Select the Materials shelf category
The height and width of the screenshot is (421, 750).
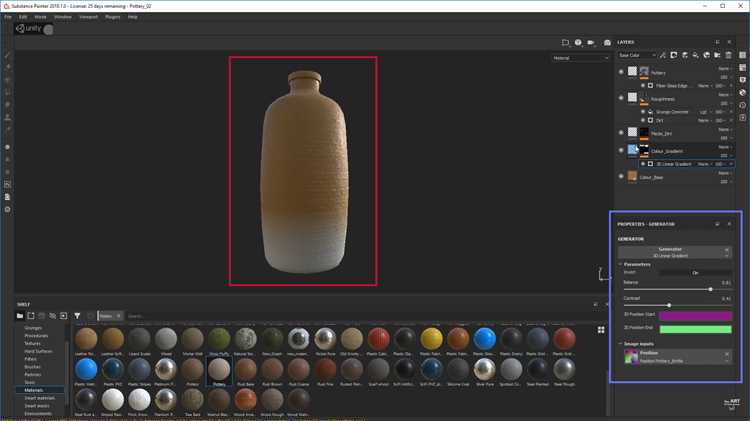click(33, 390)
